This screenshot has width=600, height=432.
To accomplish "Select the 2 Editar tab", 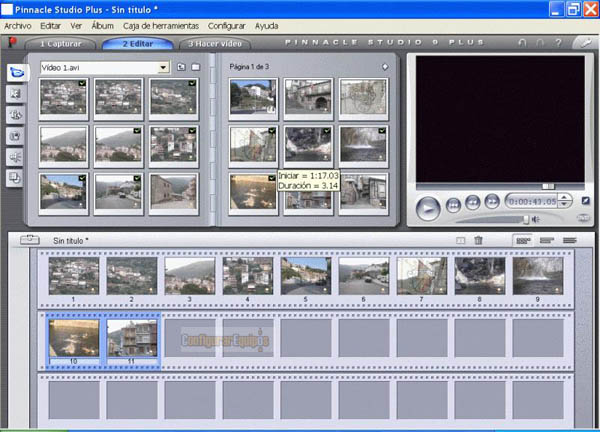I will coord(138,44).
